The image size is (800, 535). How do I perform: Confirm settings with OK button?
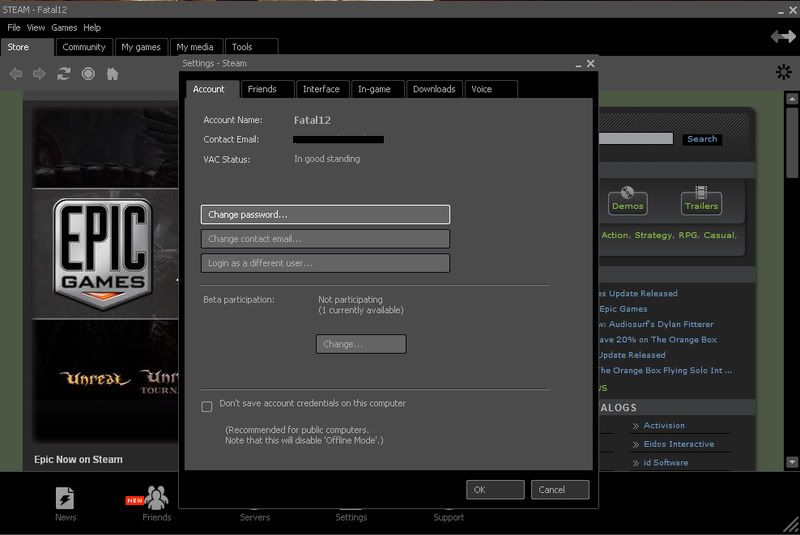(x=495, y=490)
